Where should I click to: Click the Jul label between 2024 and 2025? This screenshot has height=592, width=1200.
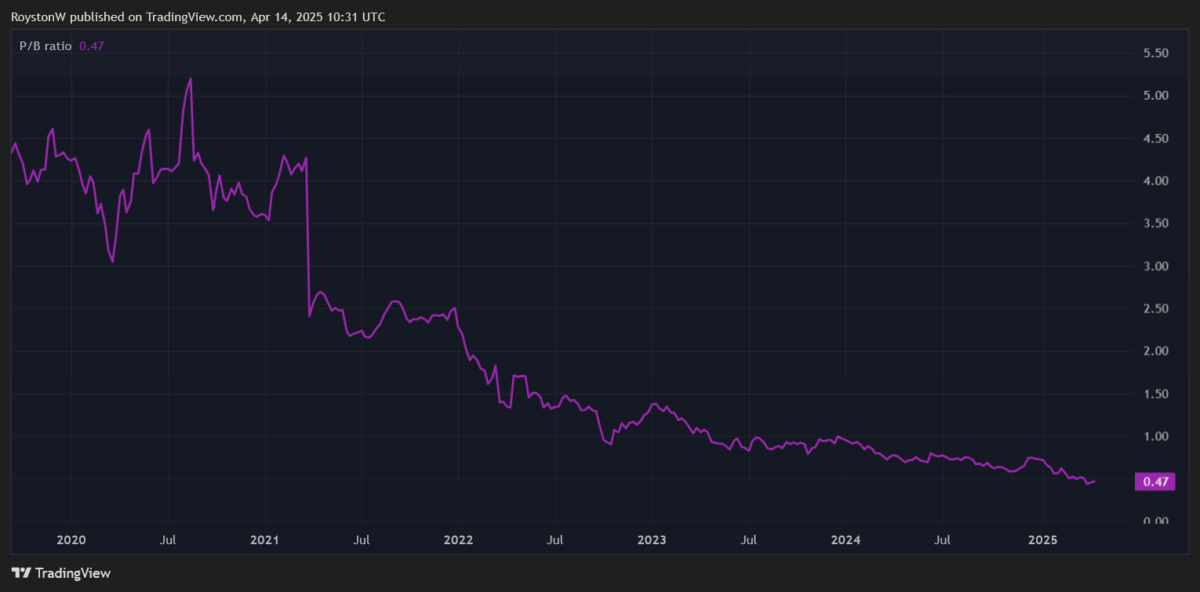[x=942, y=540]
